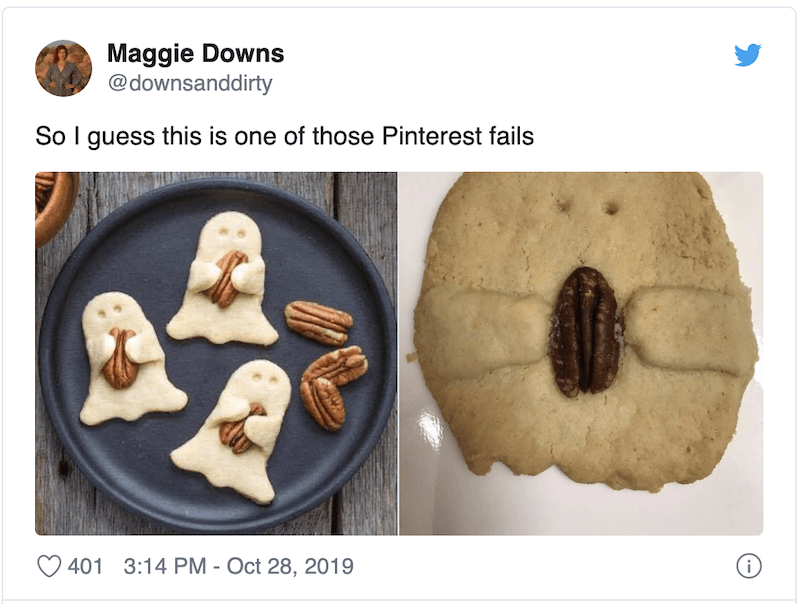Viewport: 800px width, 604px height.
Task: Click the 401 likes count
Action: (86, 567)
